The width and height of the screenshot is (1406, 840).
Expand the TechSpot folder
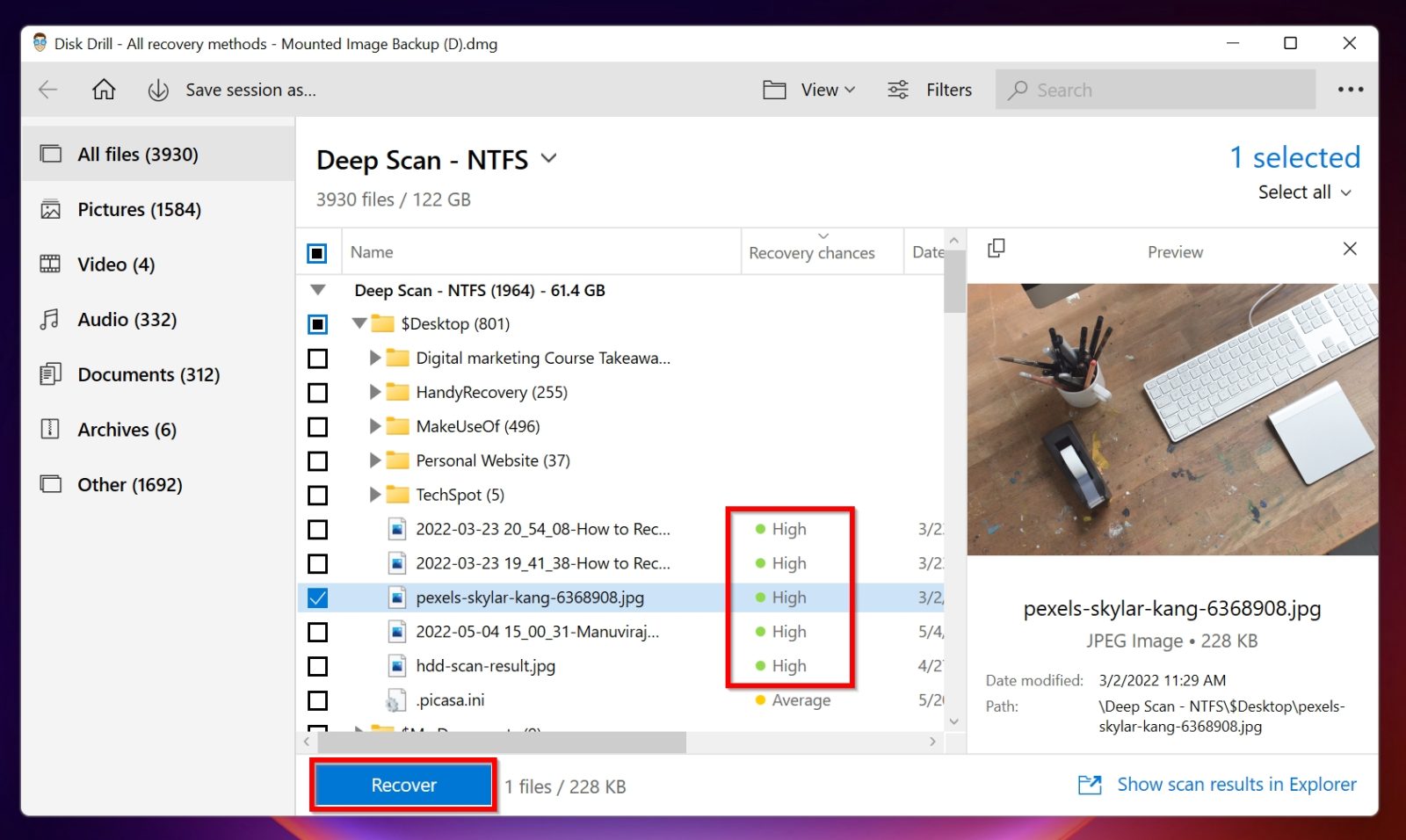coord(373,495)
